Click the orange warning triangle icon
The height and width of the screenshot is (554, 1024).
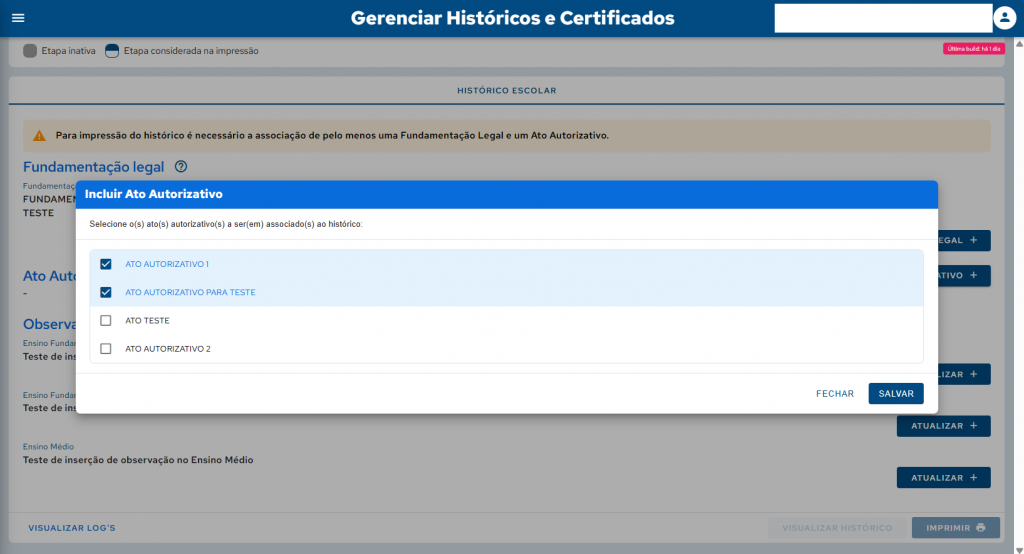pos(39,136)
